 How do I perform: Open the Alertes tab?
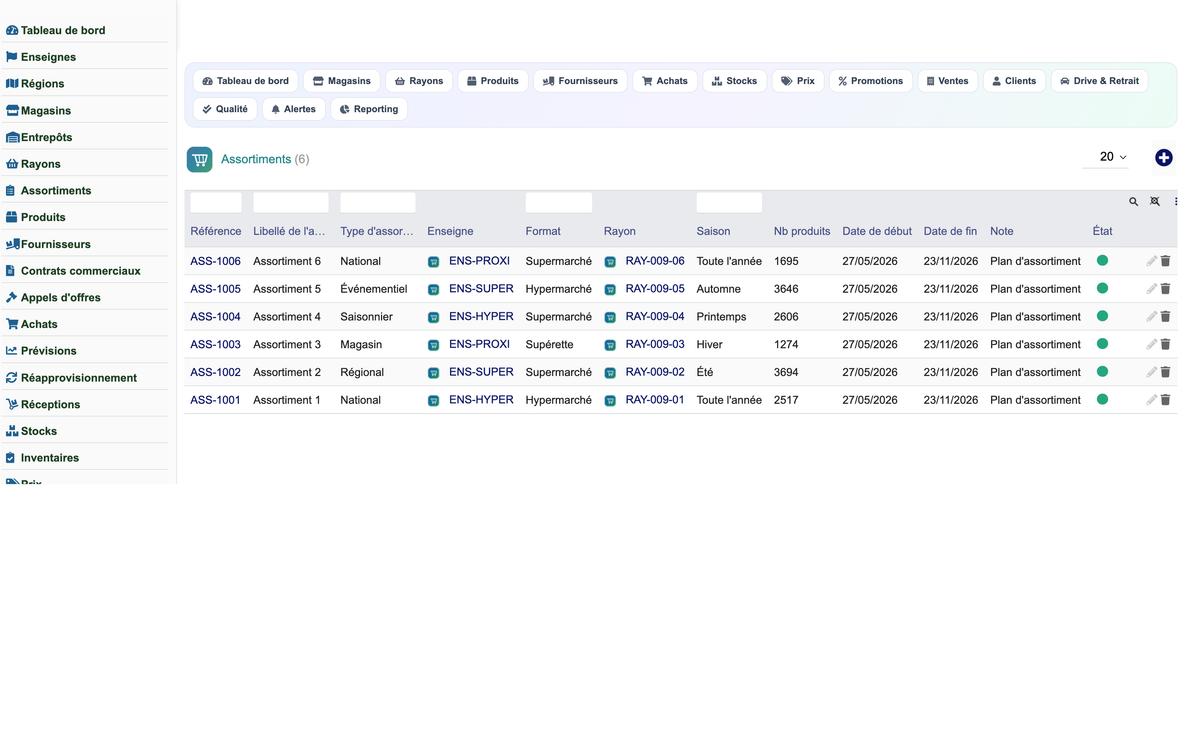coord(293,109)
